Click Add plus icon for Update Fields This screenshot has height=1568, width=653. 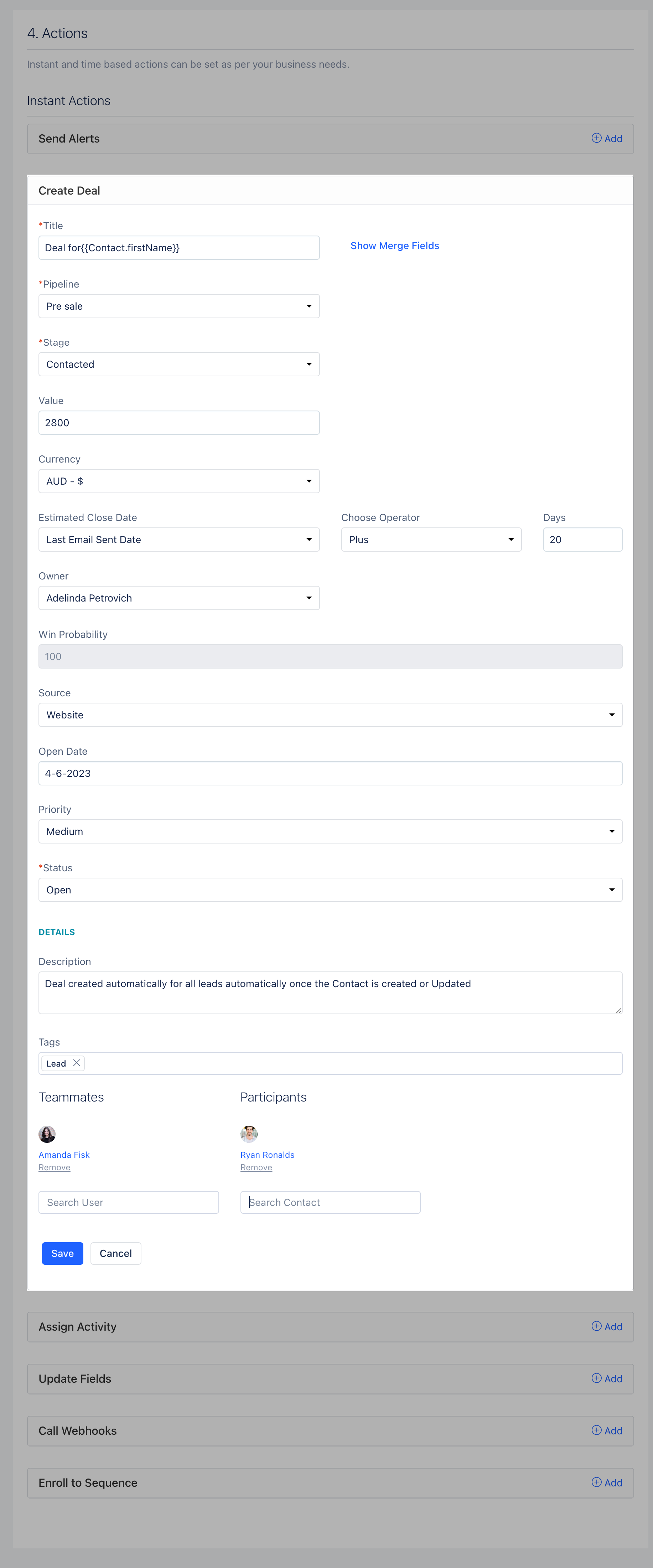tap(596, 1378)
